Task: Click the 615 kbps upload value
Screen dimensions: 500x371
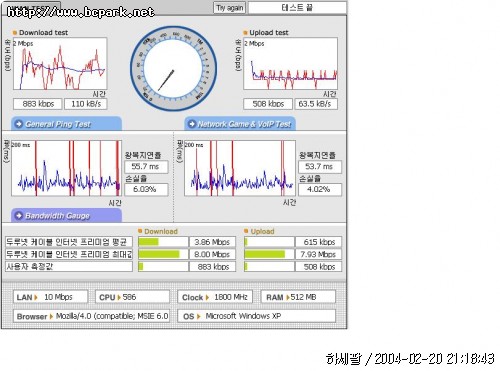Action: (x=319, y=242)
